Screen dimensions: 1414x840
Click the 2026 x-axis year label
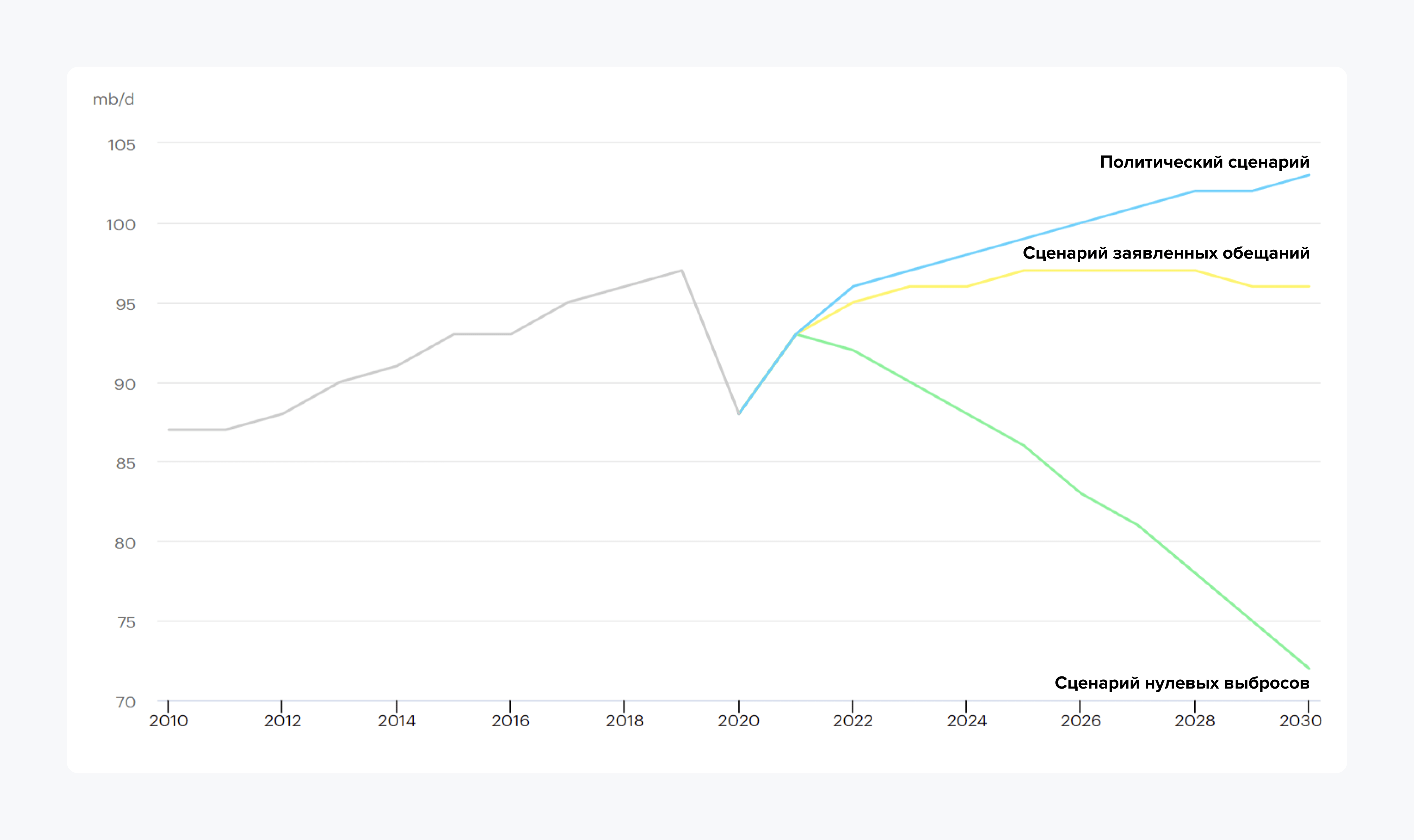coord(1080,721)
